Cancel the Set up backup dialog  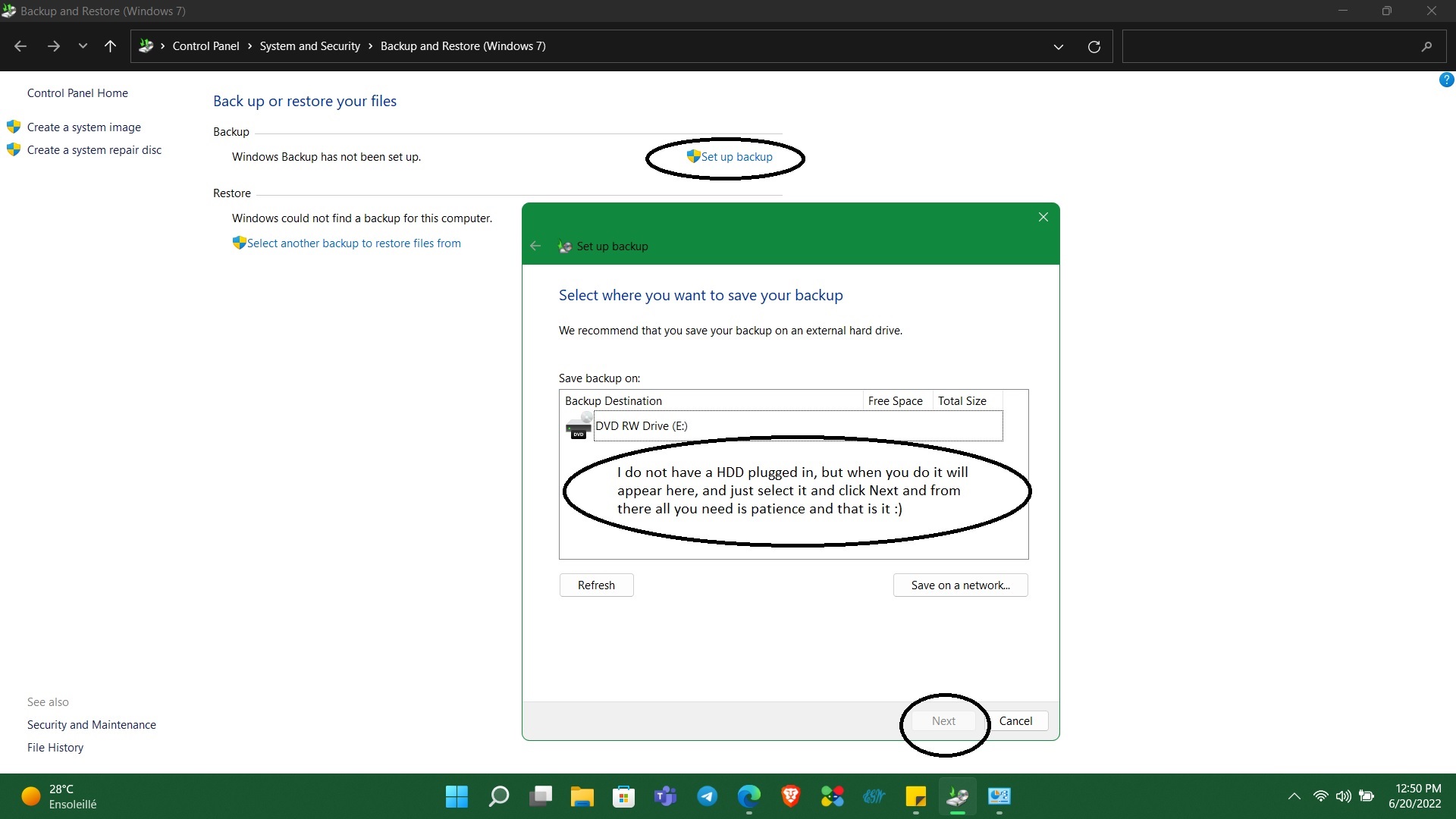[x=1015, y=721]
